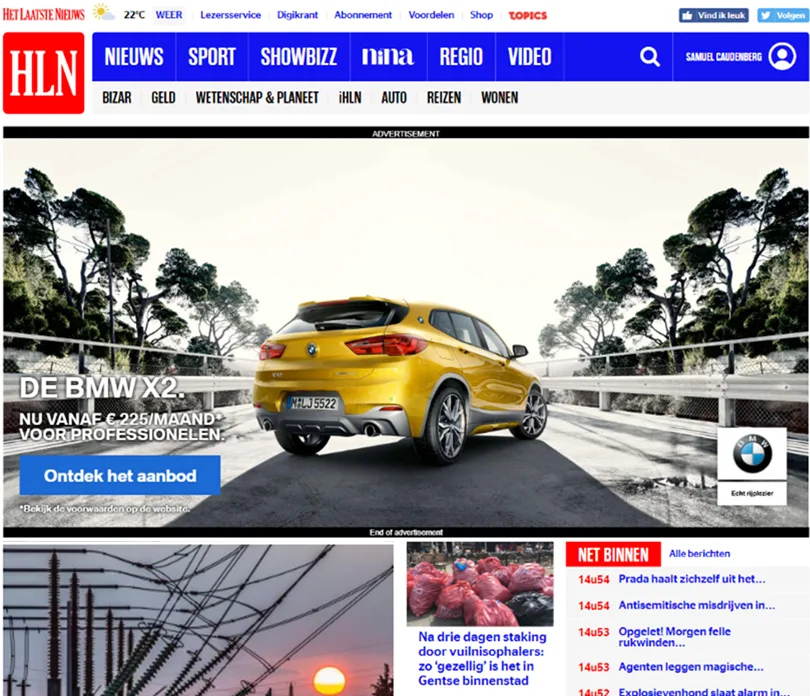This screenshot has height=696, width=810.
Task: Open red garbage bags article thumbnail
Action: point(480,584)
